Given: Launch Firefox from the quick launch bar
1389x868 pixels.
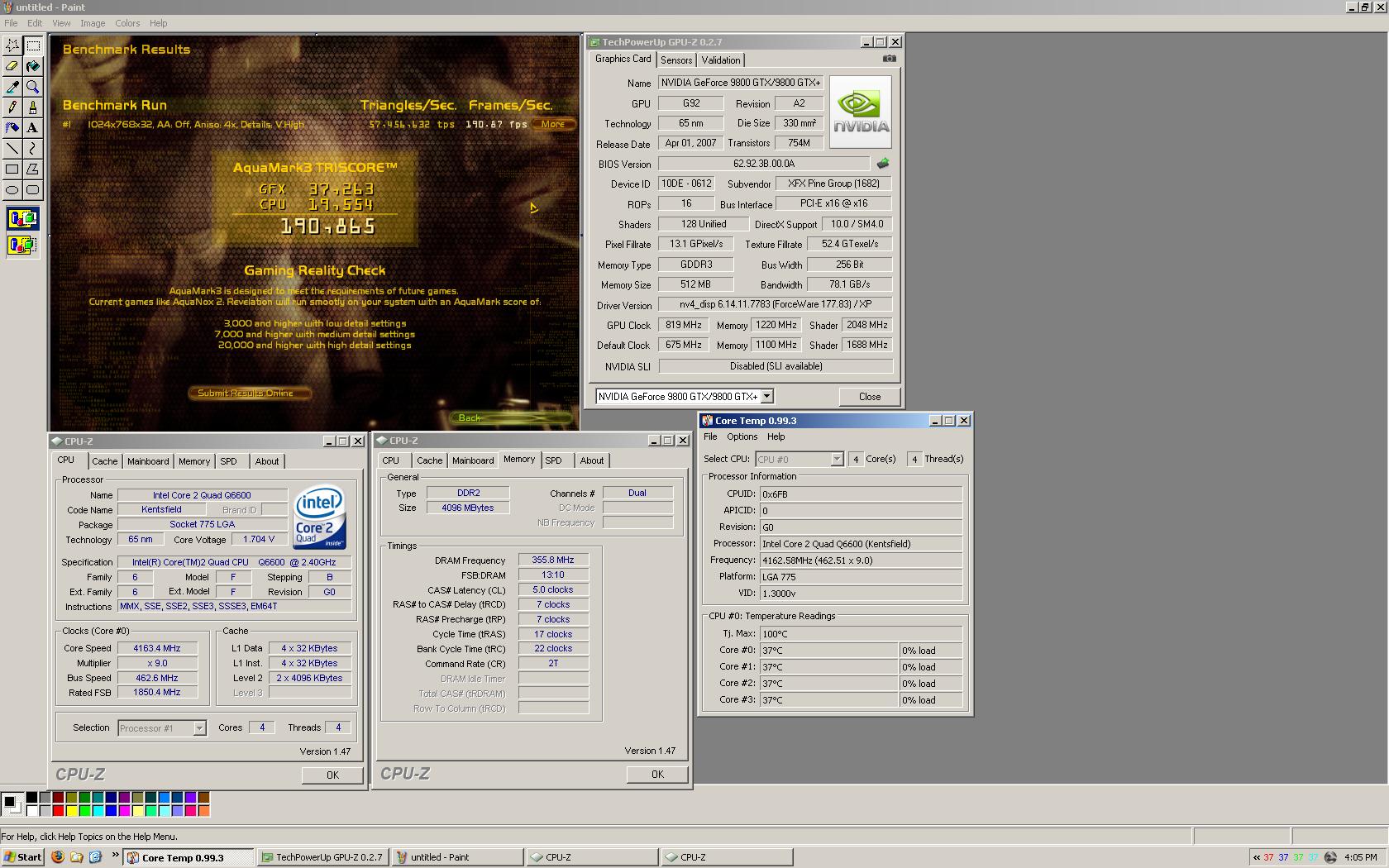Looking at the screenshot, I should 57,857.
